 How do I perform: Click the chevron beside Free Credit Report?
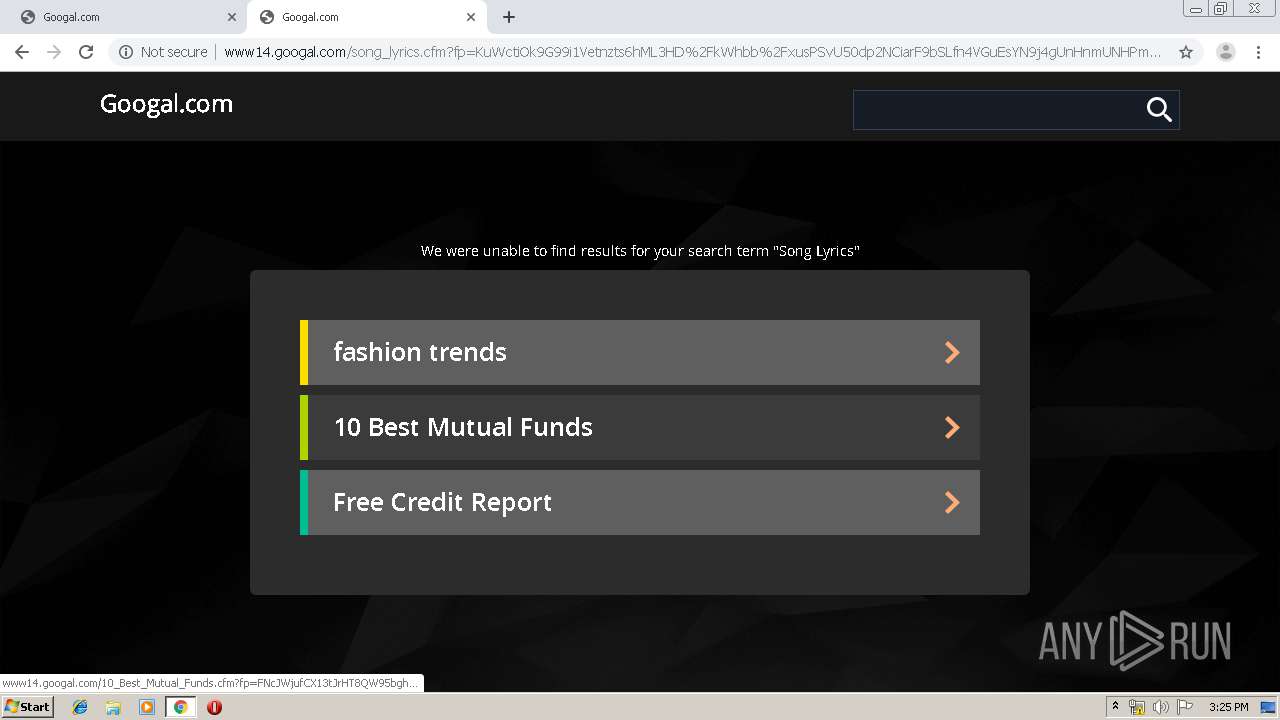[952, 502]
